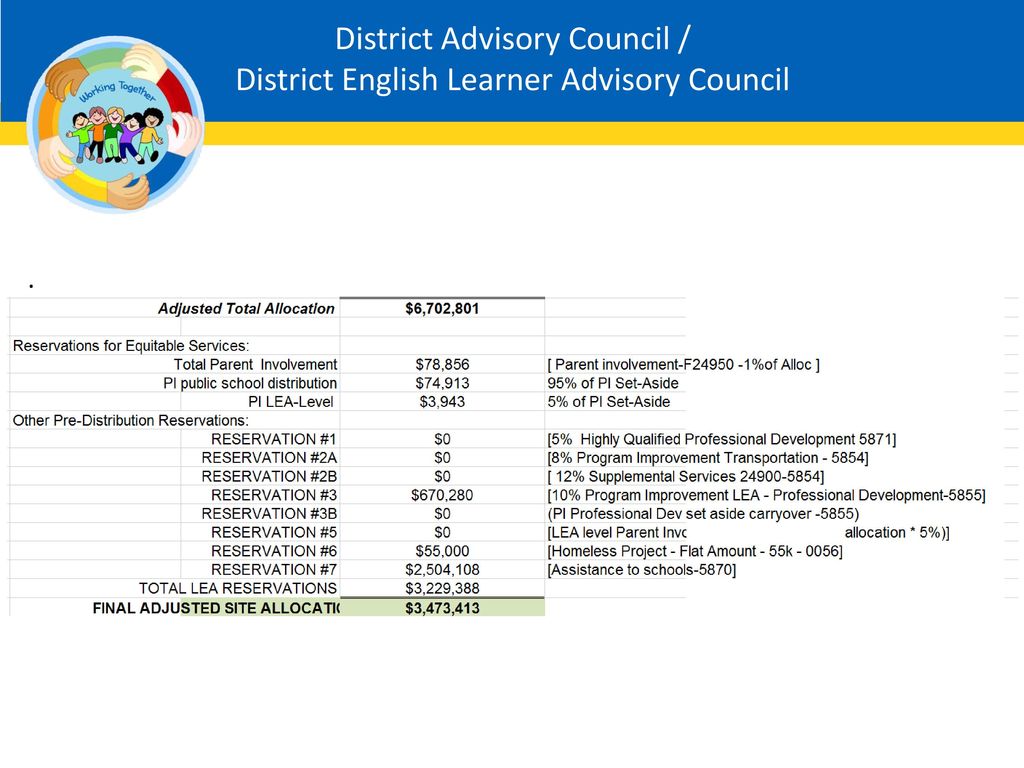Screen dimensions: 1024x768
Task: Click the 'Assistance to schools-5870' note
Action: (641, 569)
